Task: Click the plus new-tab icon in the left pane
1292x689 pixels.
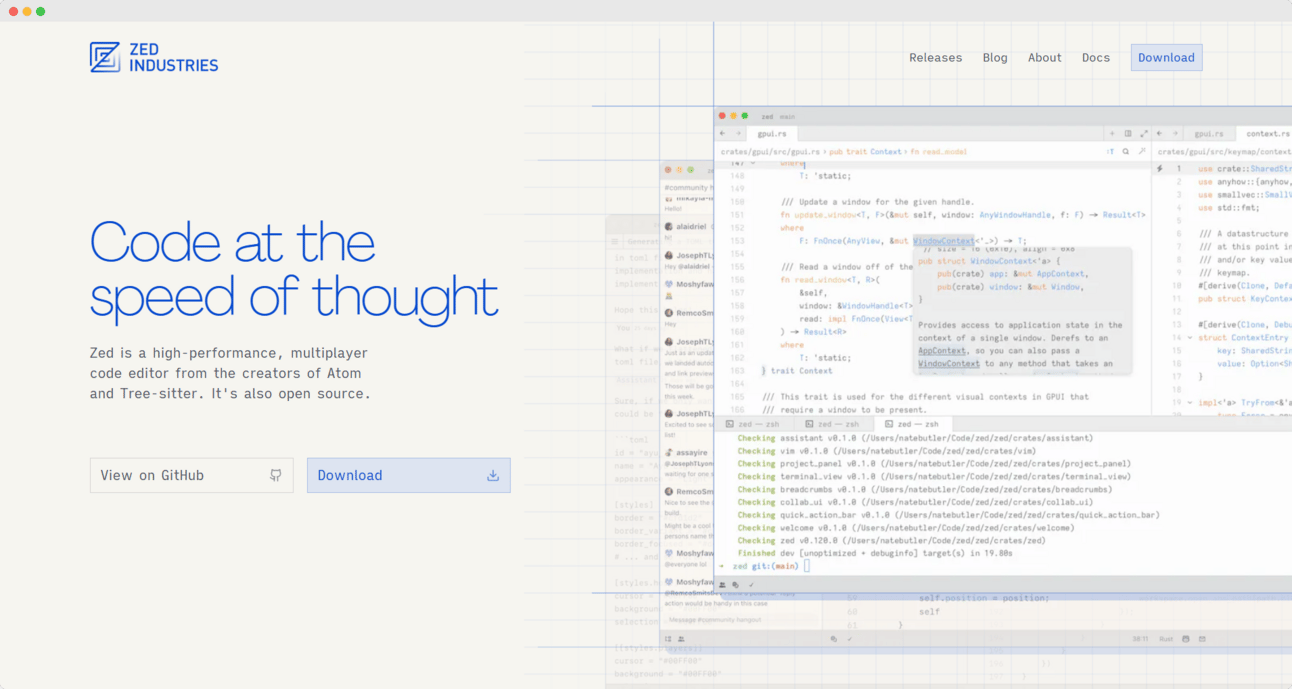Action: coord(1112,134)
